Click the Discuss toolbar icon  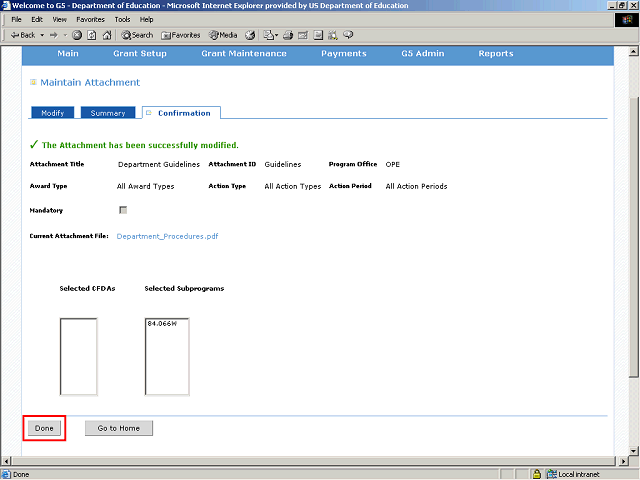tap(318, 35)
